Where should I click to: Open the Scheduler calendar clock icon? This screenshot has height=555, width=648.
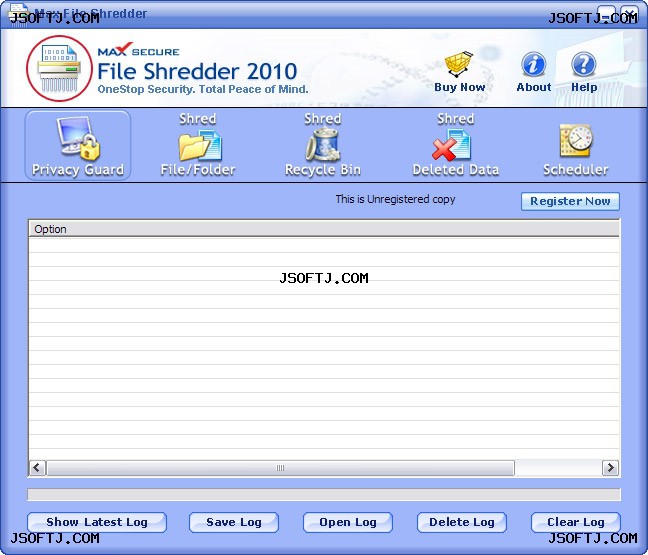(576, 141)
